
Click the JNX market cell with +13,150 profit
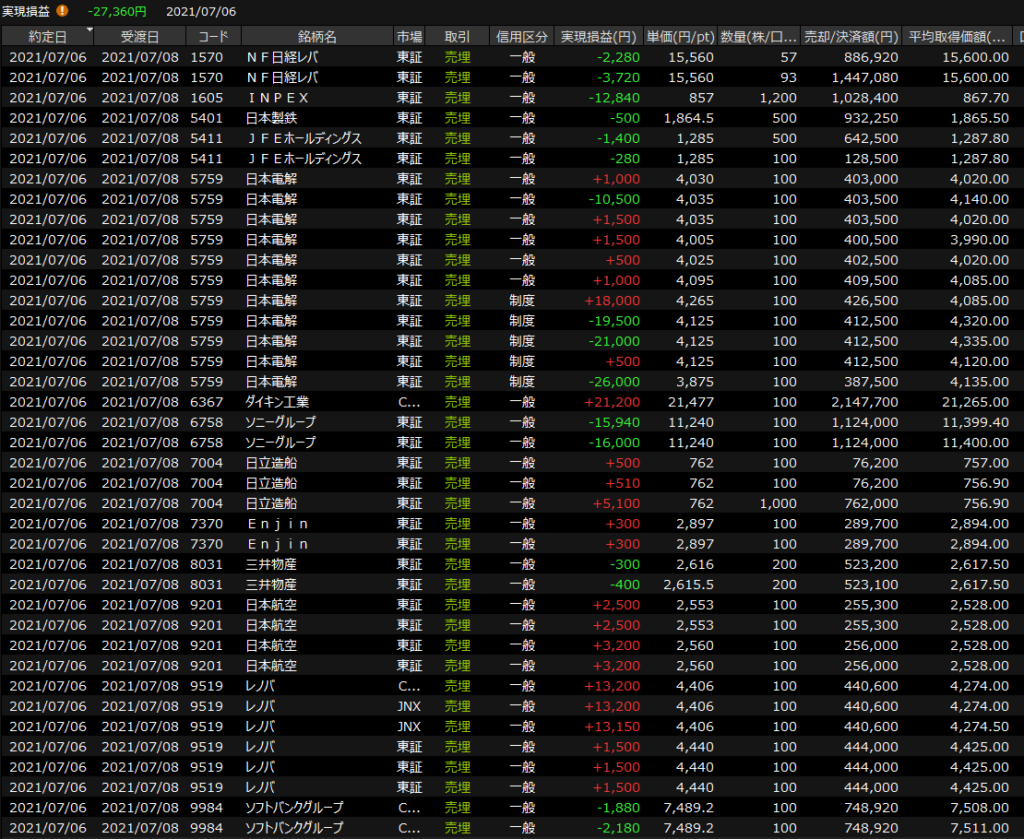[x=408, y=726]
